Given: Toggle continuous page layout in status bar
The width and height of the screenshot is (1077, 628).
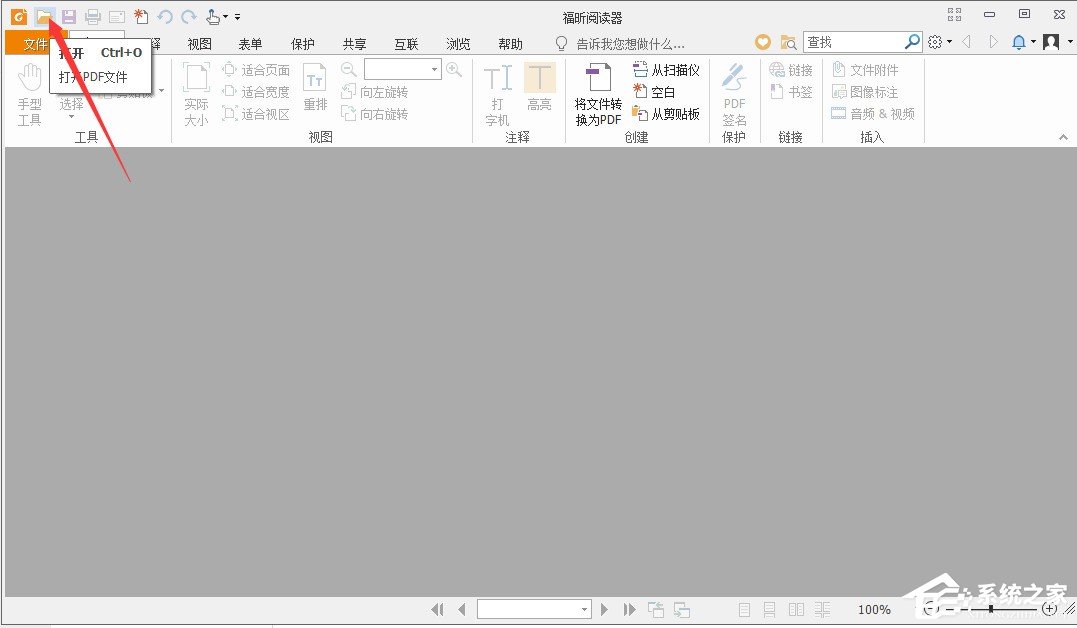Looking at the screenshot, I should (770, 609).
